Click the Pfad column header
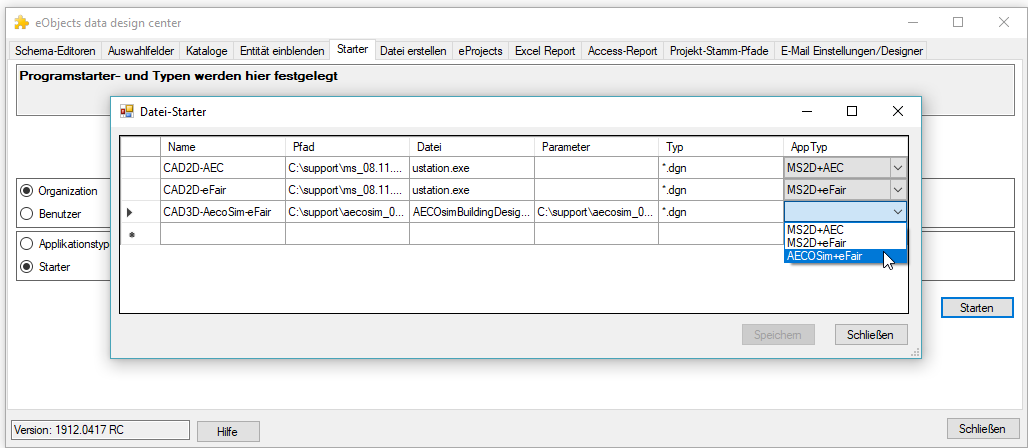This screenshot has height=448, width=1028. [347, 147]
